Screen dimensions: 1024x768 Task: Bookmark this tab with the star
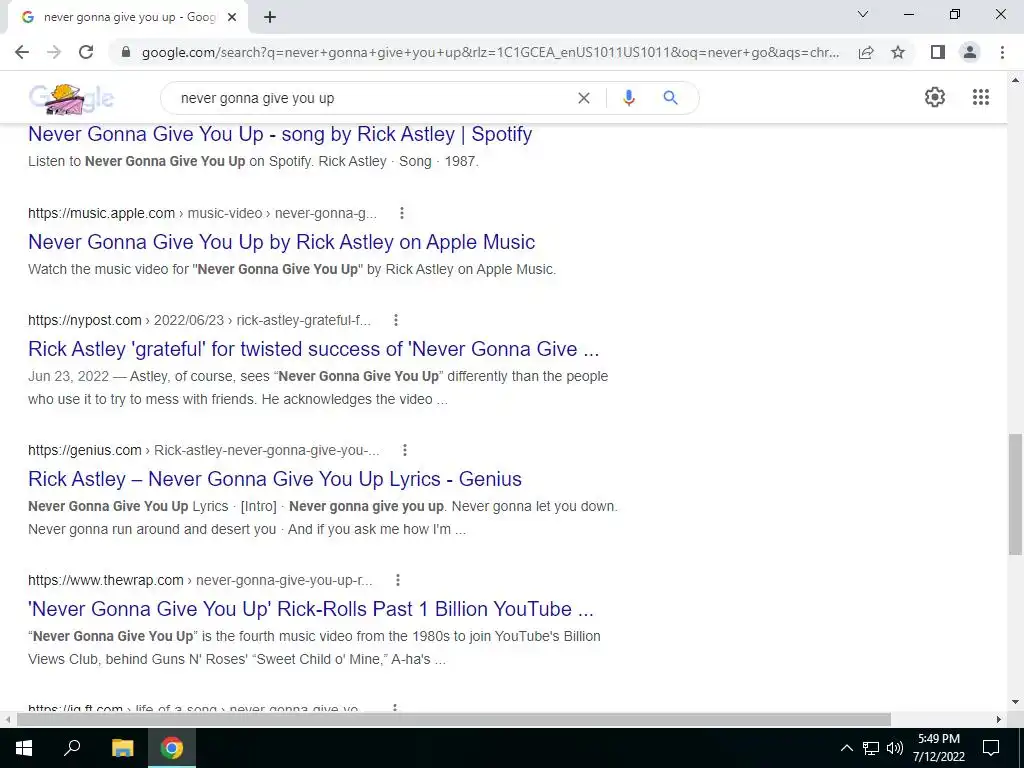click(898, 52)
